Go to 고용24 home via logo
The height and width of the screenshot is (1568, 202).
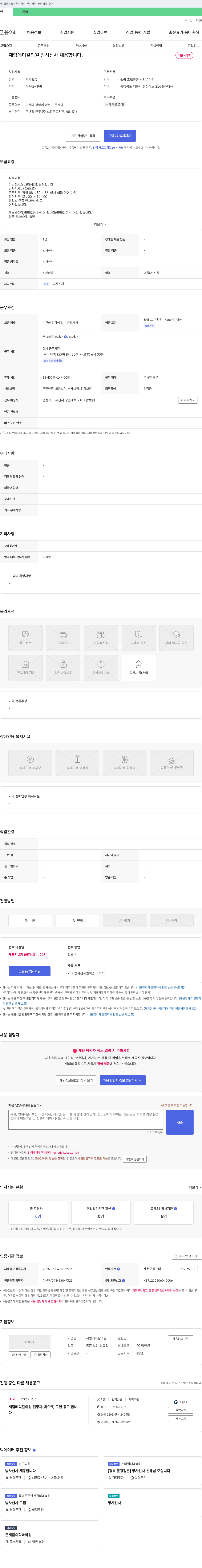pos(8,32)
